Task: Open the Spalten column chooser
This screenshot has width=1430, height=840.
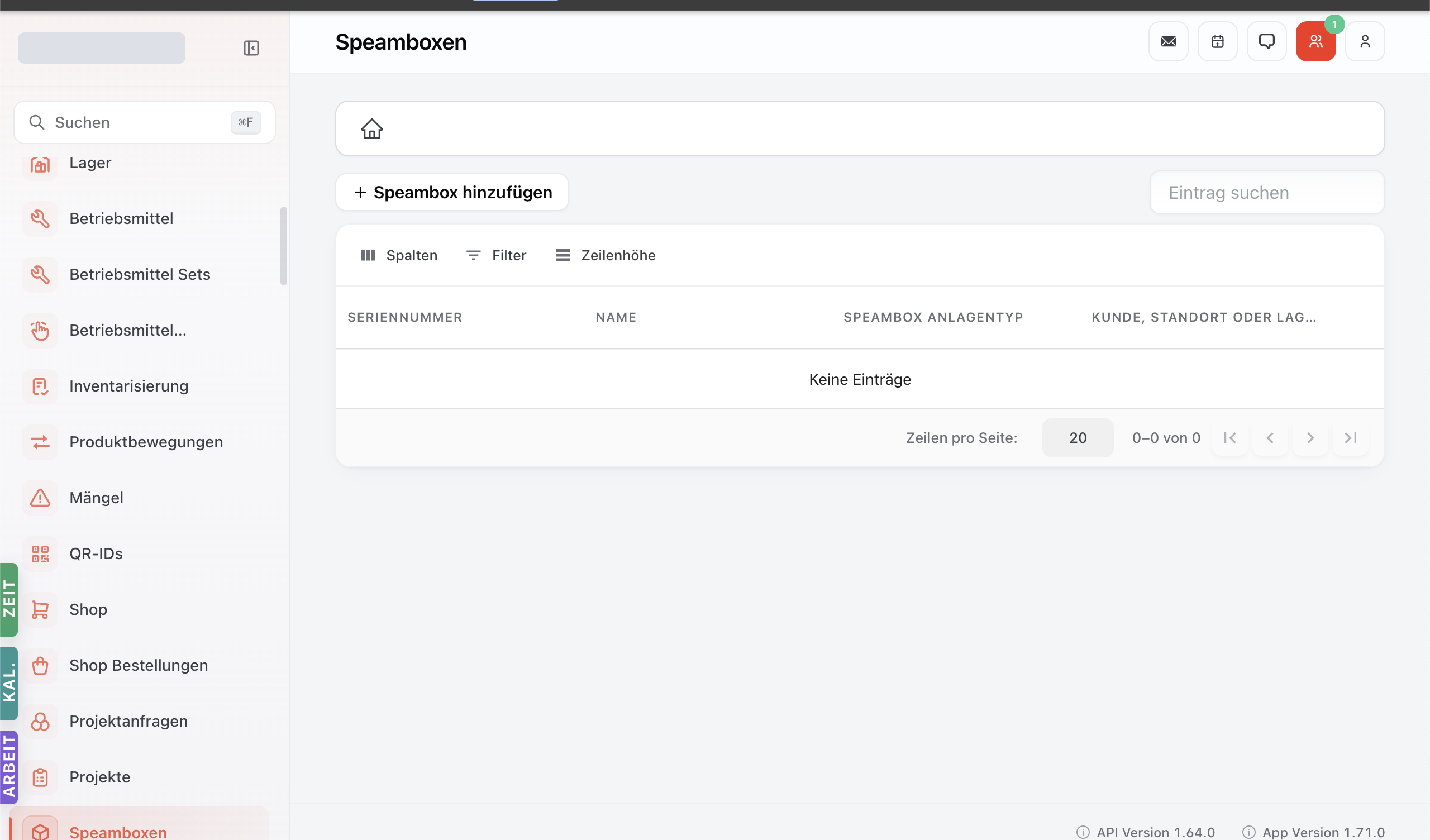Action: point(399,255)
